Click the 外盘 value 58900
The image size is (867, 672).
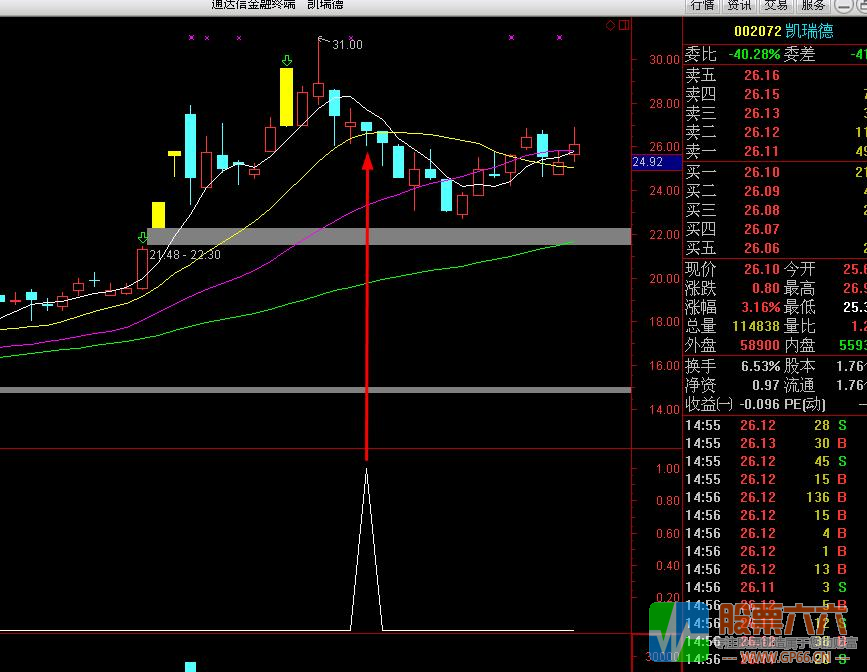tap(760, 346)
